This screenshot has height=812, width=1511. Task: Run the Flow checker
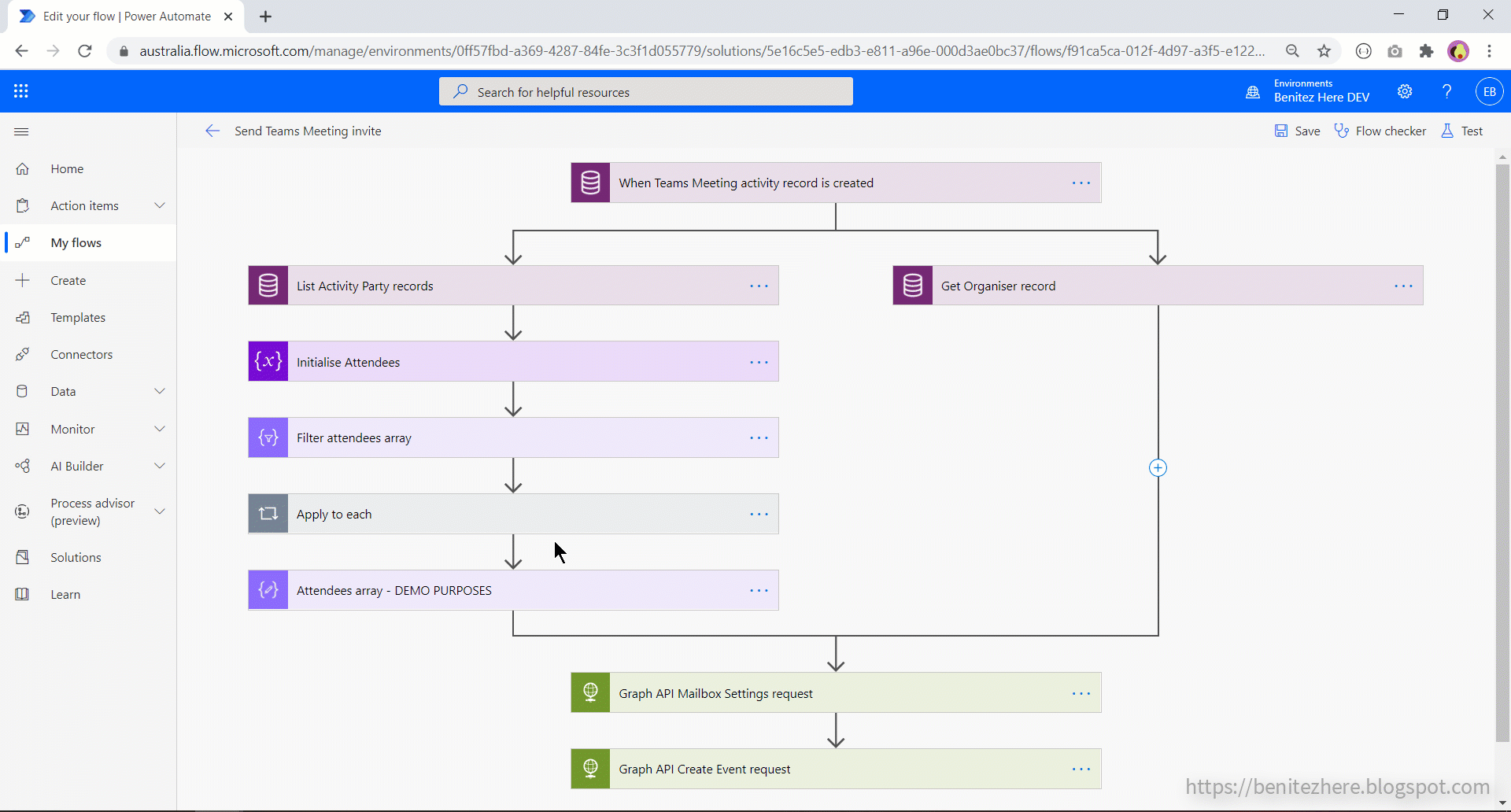click(x=1380, y=131)
